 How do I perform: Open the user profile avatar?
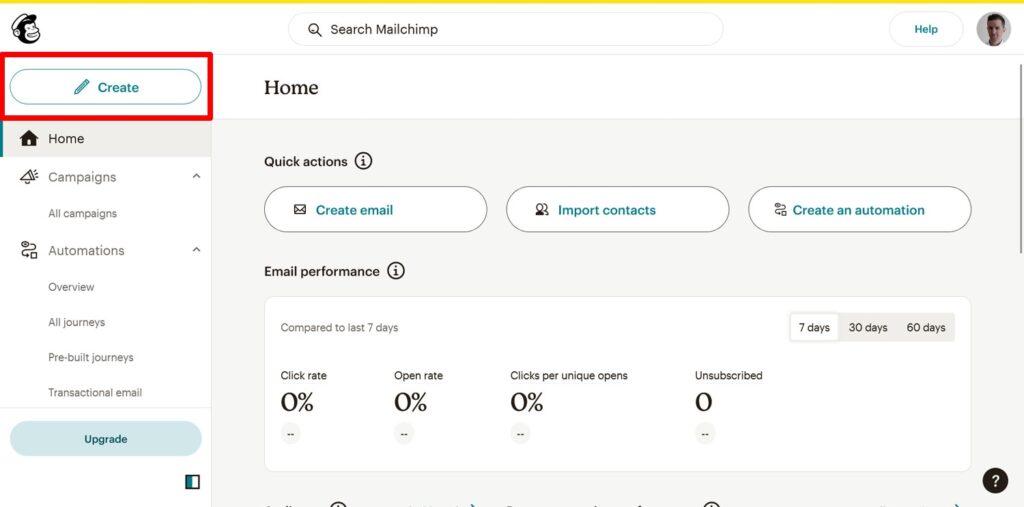pyautogui.click(x=993, y=29)
